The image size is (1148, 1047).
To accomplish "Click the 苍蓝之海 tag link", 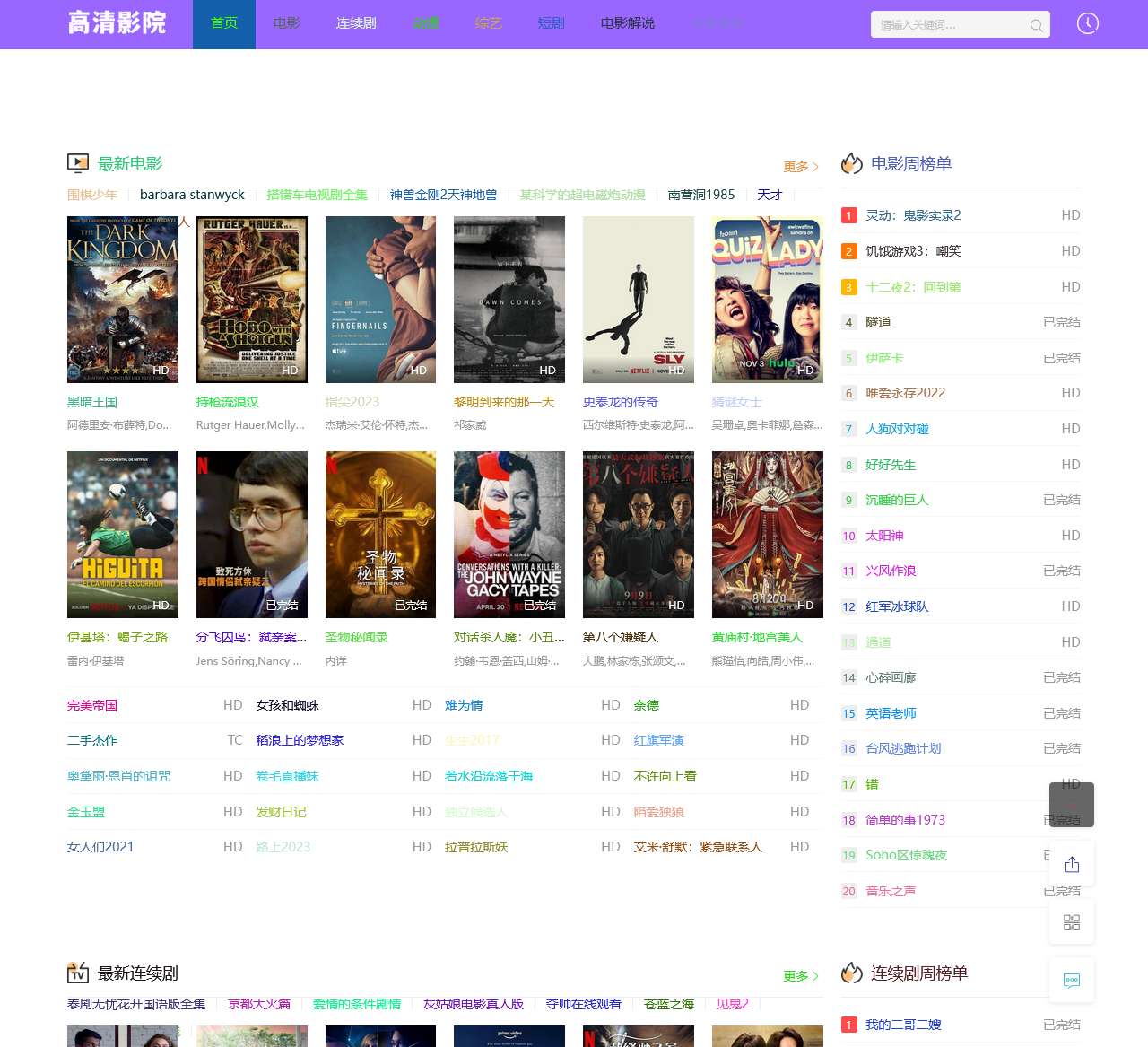I will pyautogui.click(x=669, y=1004).
